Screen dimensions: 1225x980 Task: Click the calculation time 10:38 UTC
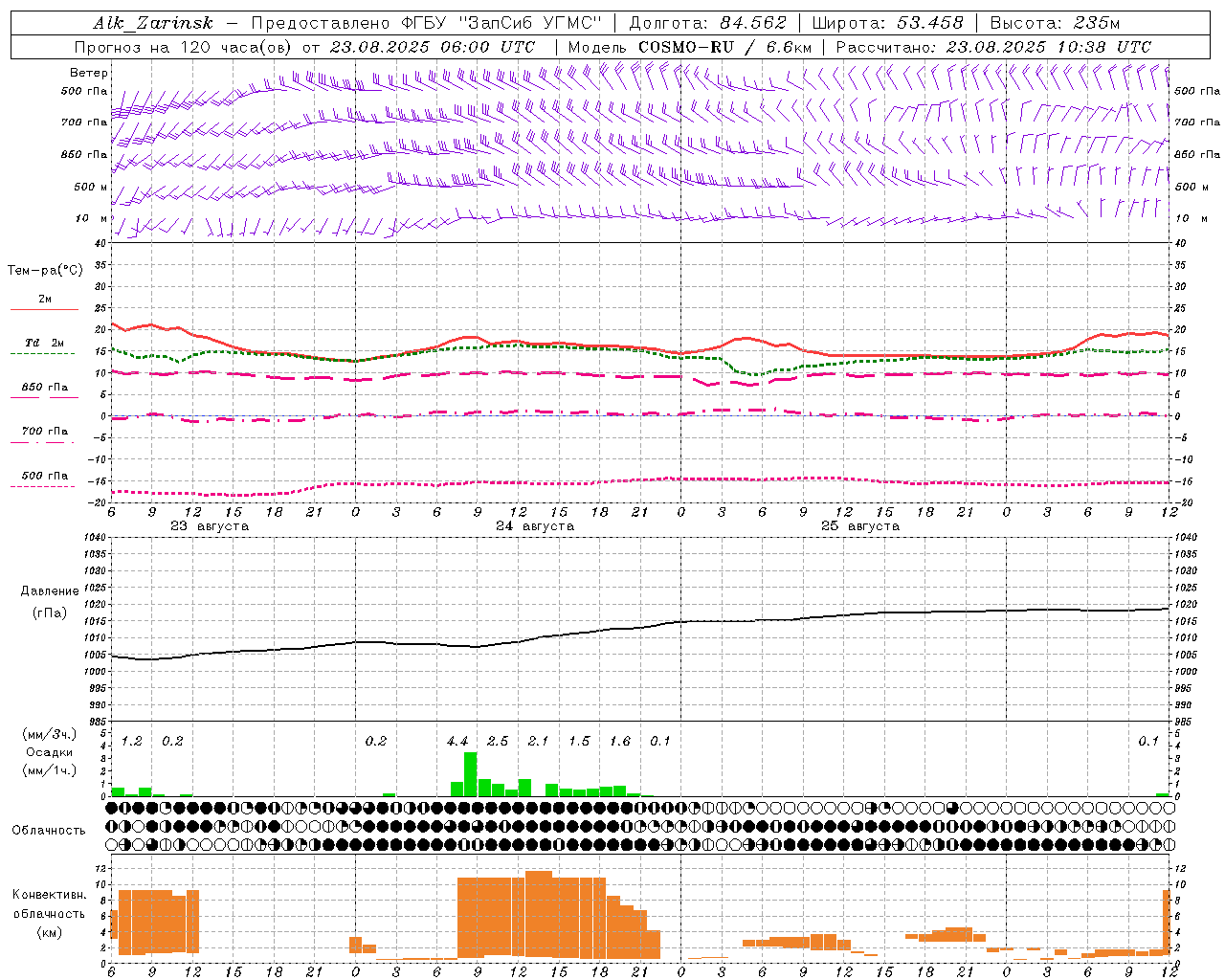click(1103, 47)
